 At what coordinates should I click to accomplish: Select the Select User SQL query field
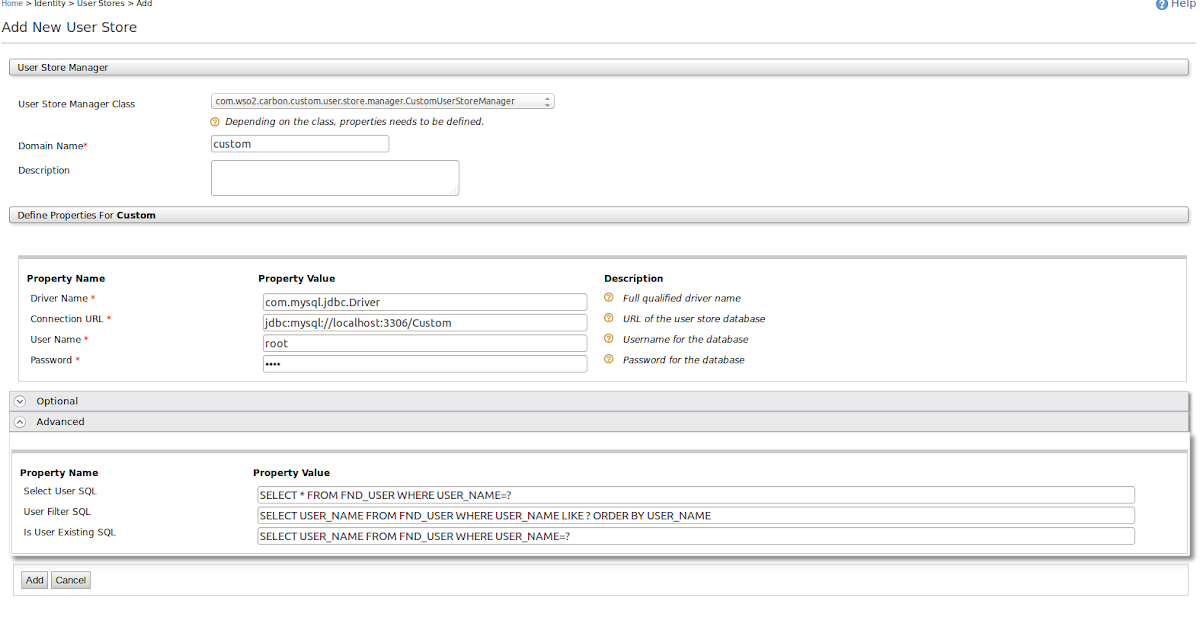695,494
